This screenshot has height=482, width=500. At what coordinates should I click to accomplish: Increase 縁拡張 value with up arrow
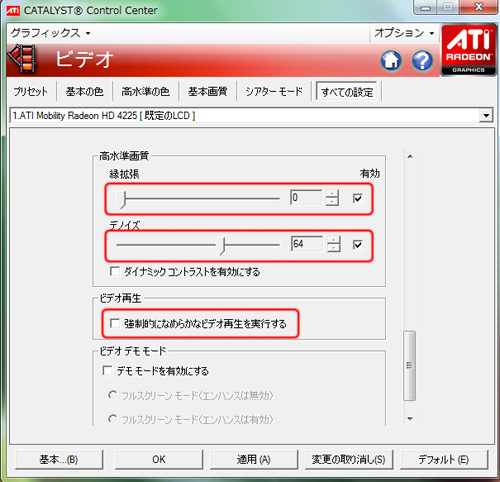pyautogui.click(x=332, y=194)
